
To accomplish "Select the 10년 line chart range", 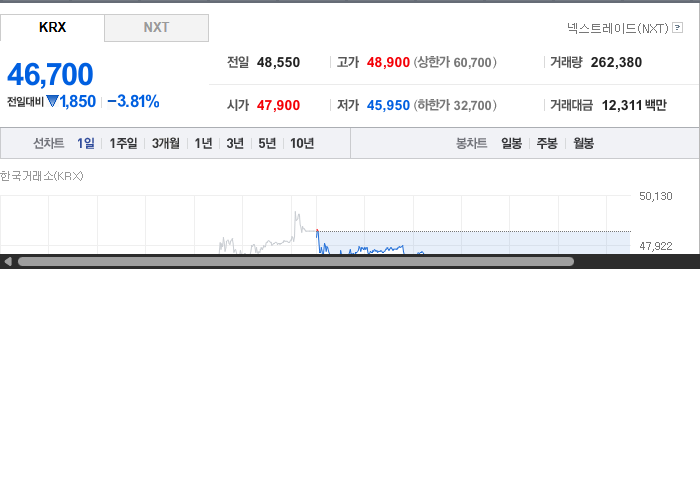I will click(x=302, y=143).
